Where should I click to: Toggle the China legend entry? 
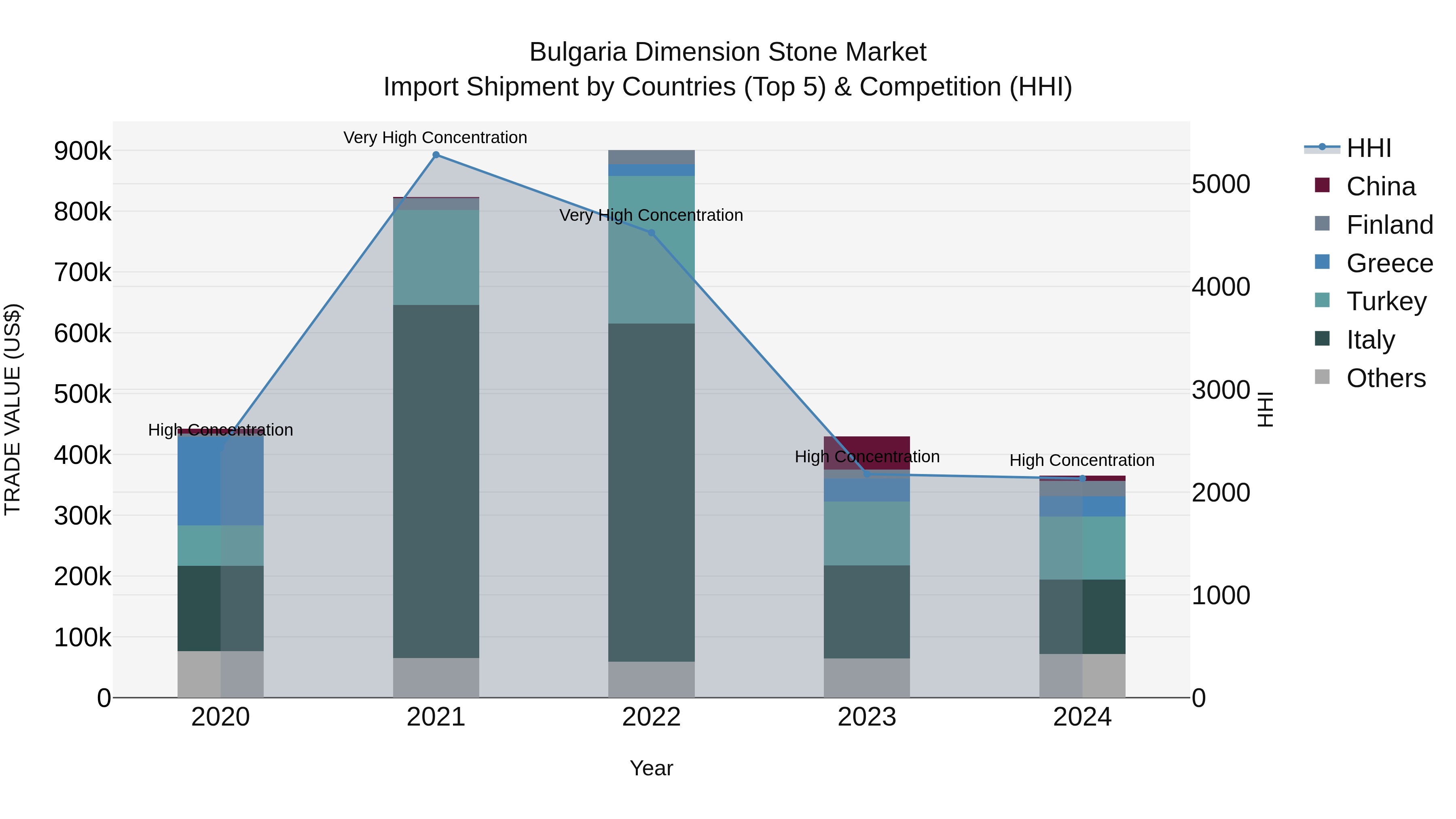(x=1365, y=186)
